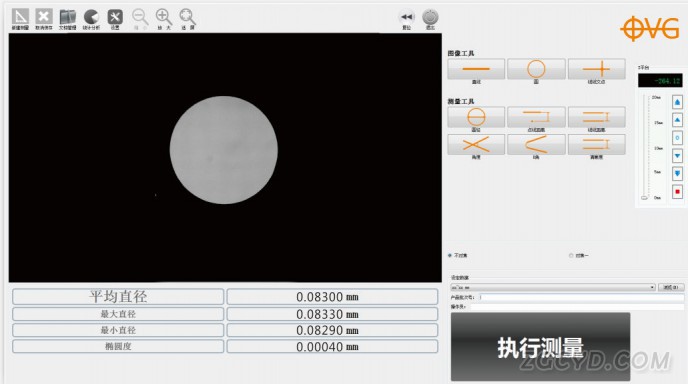The width and height of the screenshot is (688, 384).
Task: Open settings wrench-and-screwdriver icon
Action: [x=115, y=17]
